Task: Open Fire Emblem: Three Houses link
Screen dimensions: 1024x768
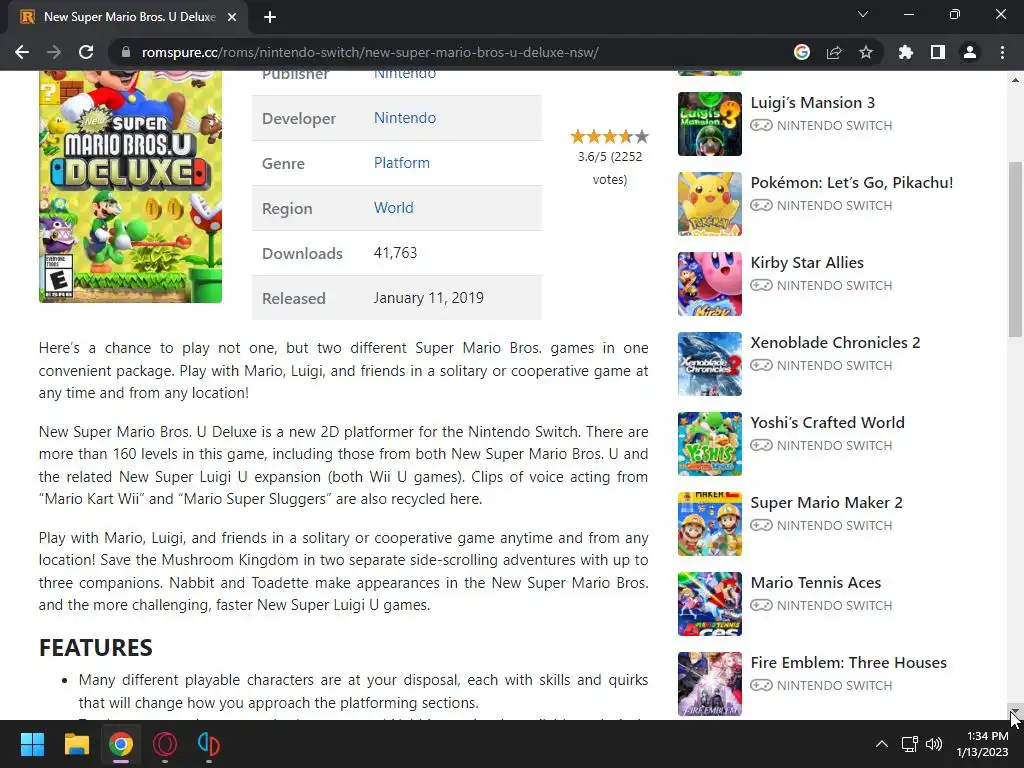Action: point(848,662)
